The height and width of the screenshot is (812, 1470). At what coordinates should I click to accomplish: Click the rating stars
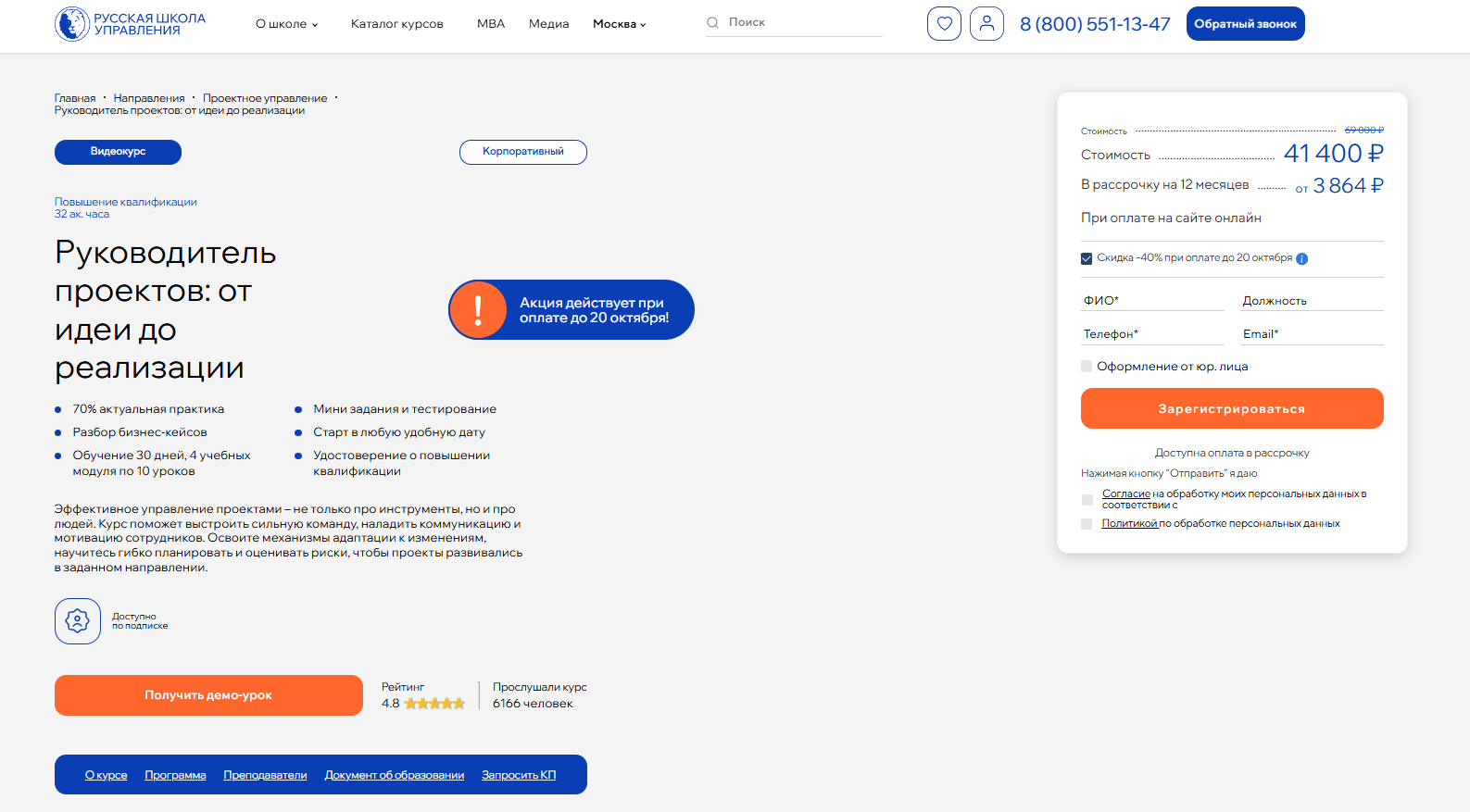point(434,704)
